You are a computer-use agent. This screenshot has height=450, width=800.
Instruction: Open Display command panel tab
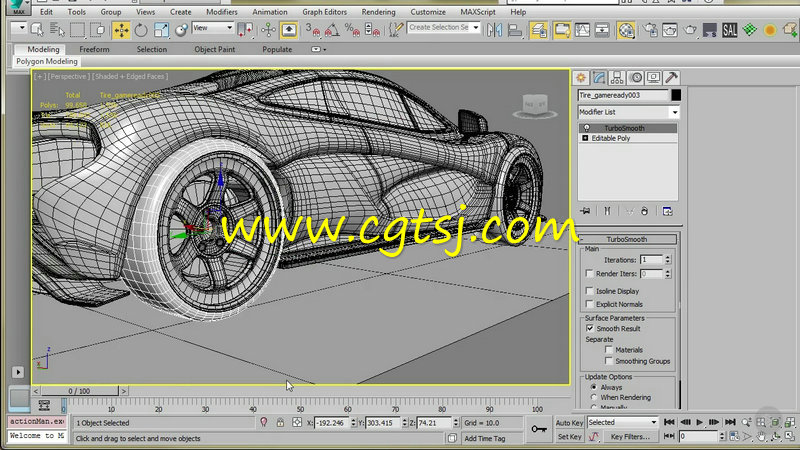654,78
